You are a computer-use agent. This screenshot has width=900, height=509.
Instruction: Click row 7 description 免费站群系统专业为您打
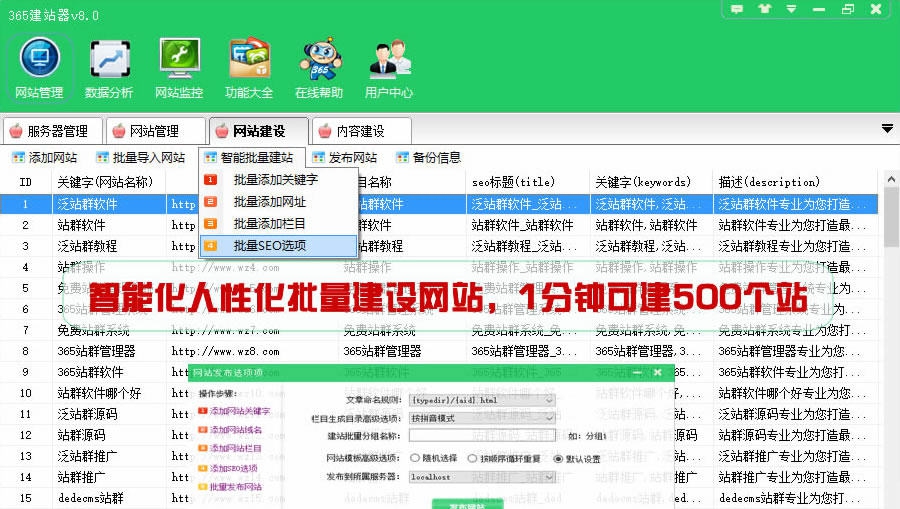point(792,331)
